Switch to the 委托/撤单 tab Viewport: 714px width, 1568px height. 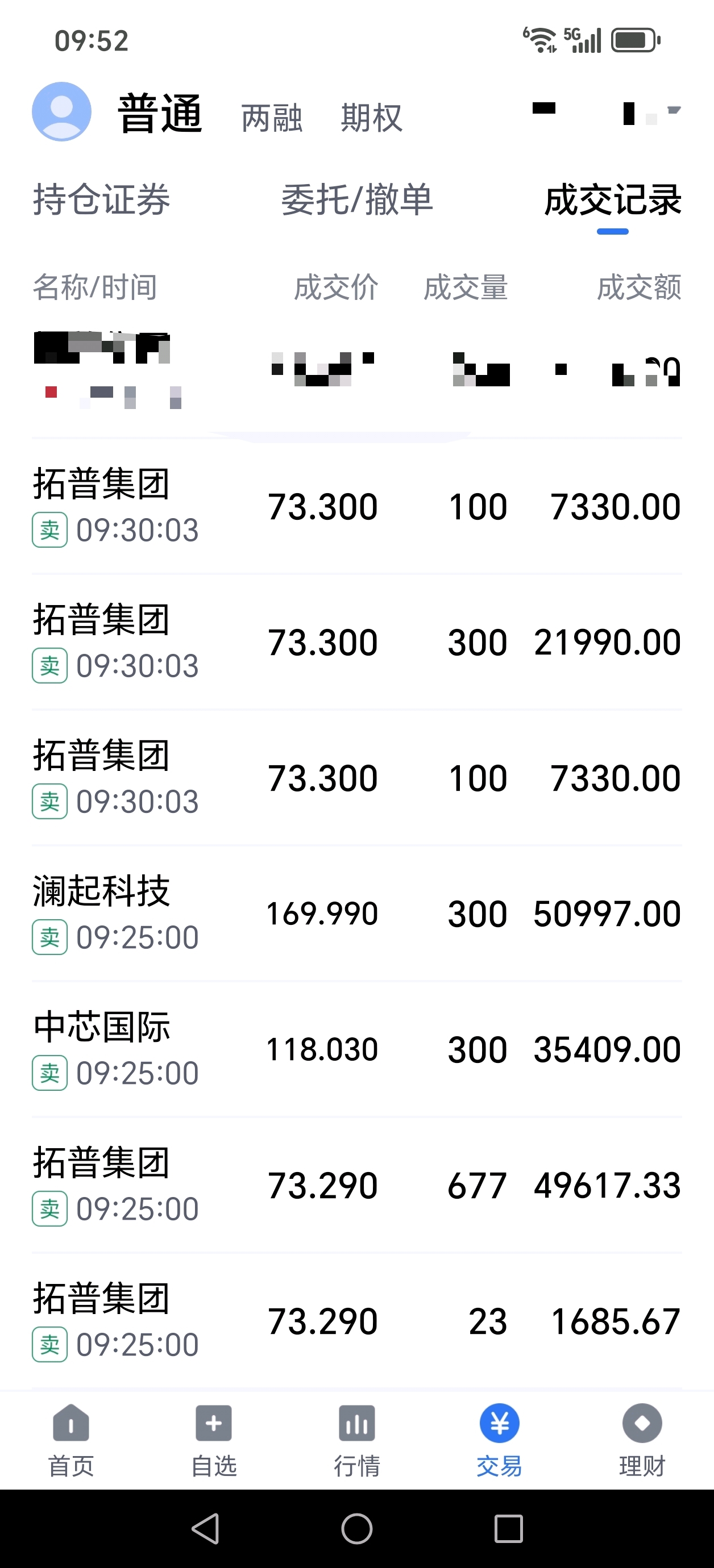pos(357,199)
